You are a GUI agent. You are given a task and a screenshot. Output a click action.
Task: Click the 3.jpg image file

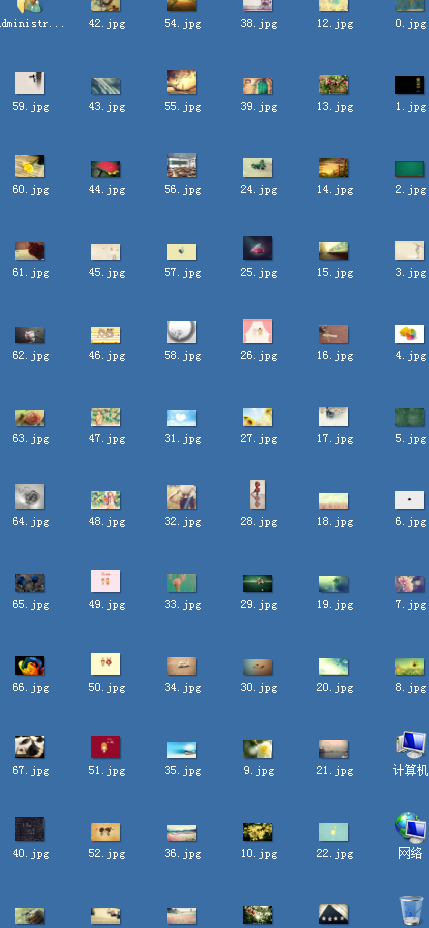(x=409, y=250)
